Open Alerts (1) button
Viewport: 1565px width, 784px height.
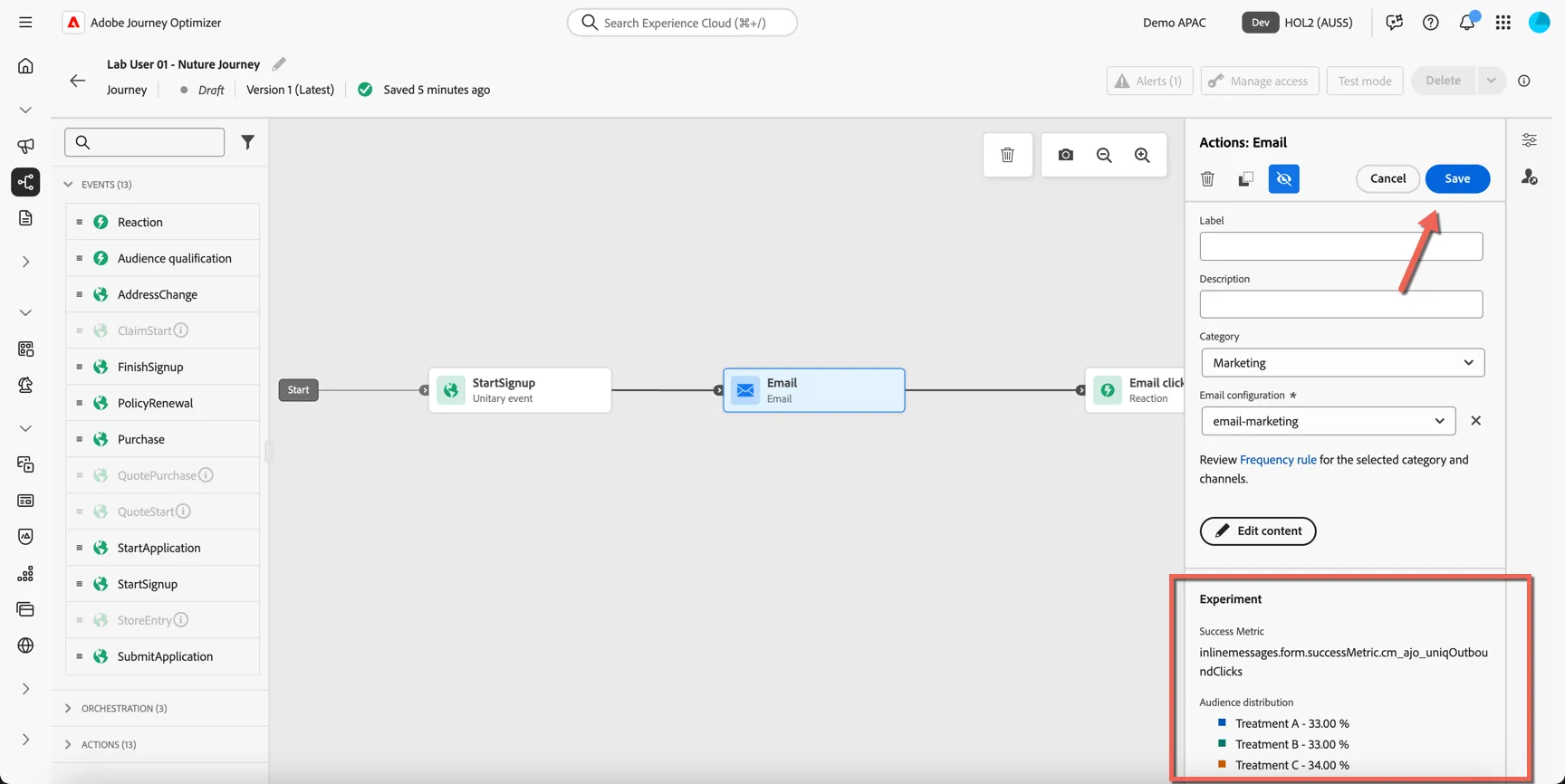tap(1149, 81)
